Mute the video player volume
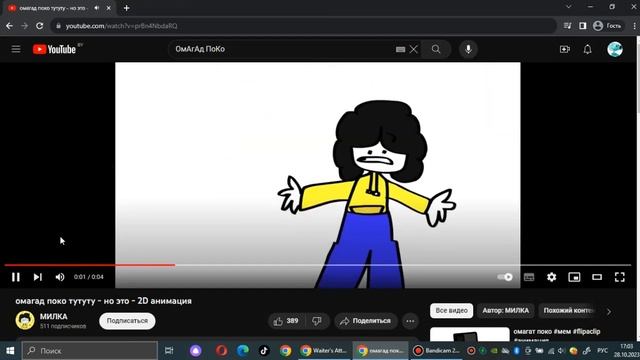The height and width of the screenshot is (360, 640). pyautogui.click(x=60, y=277)
